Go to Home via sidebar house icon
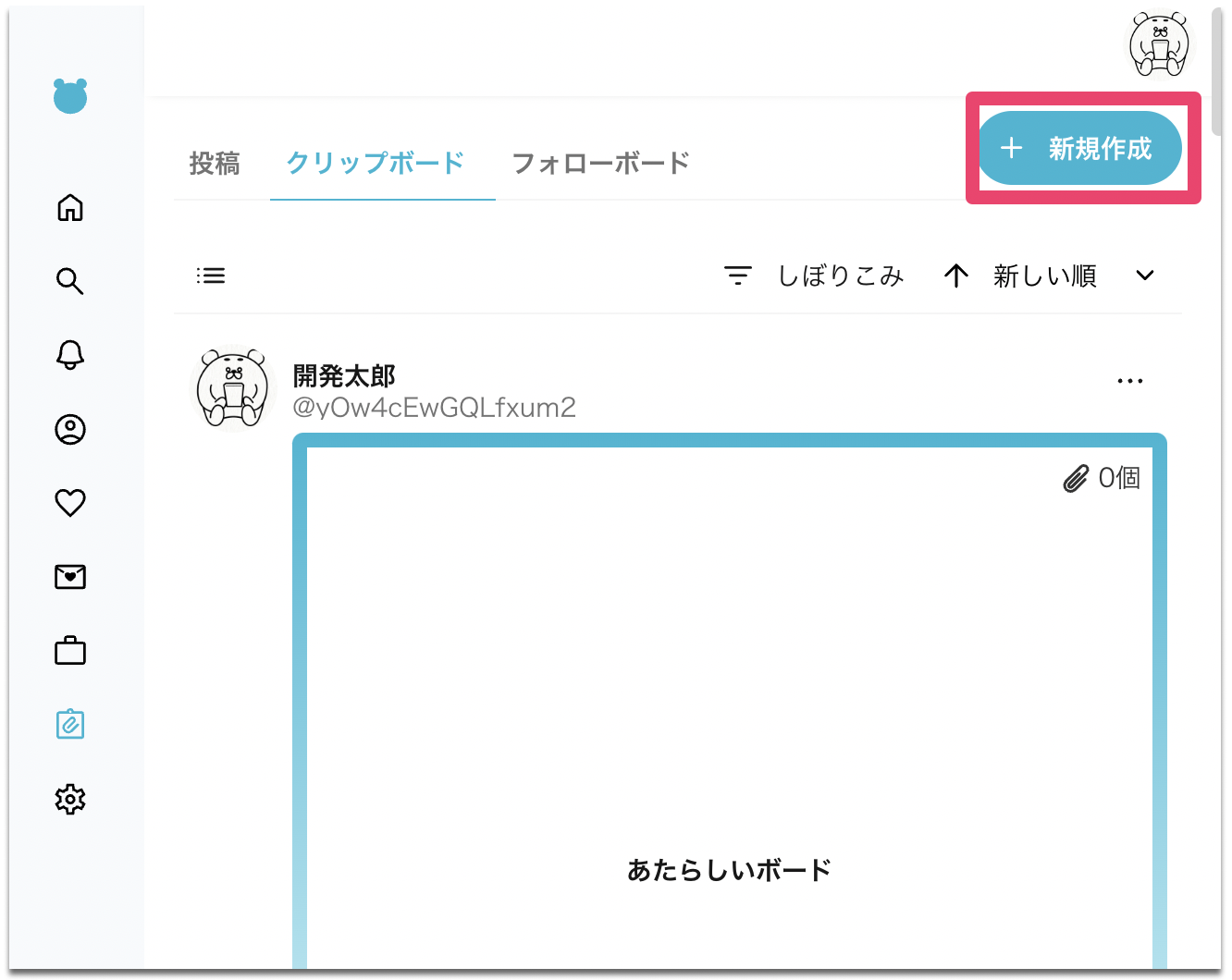 70,207
